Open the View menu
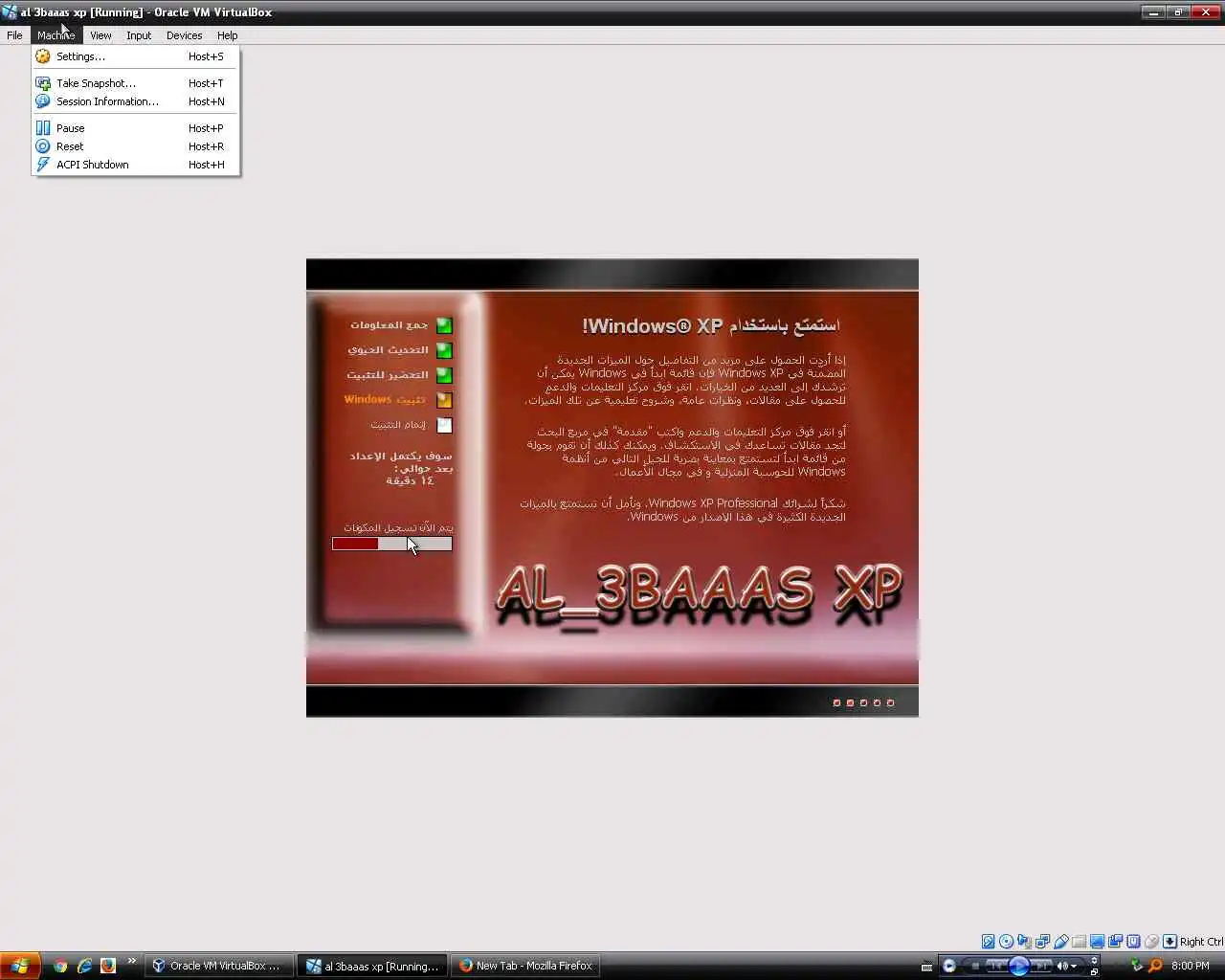The image size is (1225, 980). pos(100,35)
